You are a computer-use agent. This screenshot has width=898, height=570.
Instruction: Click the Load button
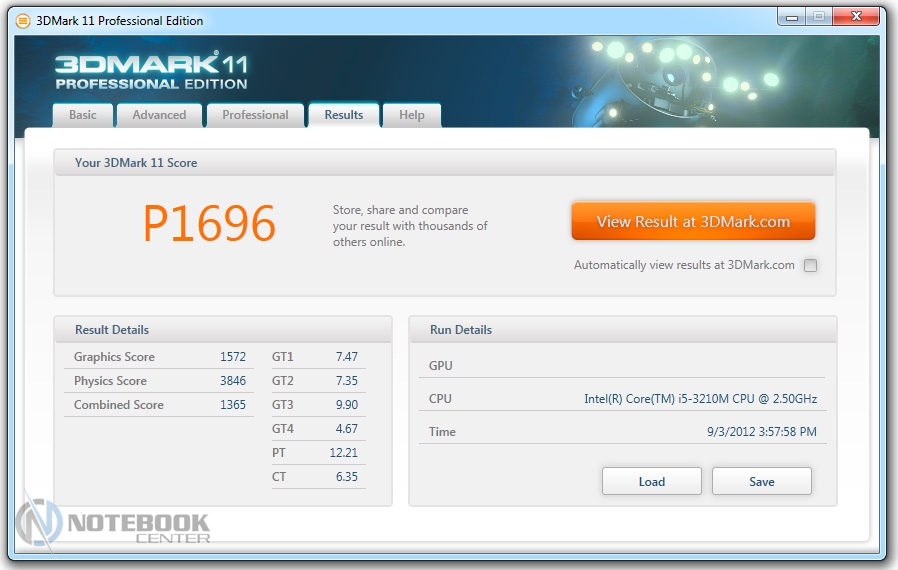coord(652,481)
